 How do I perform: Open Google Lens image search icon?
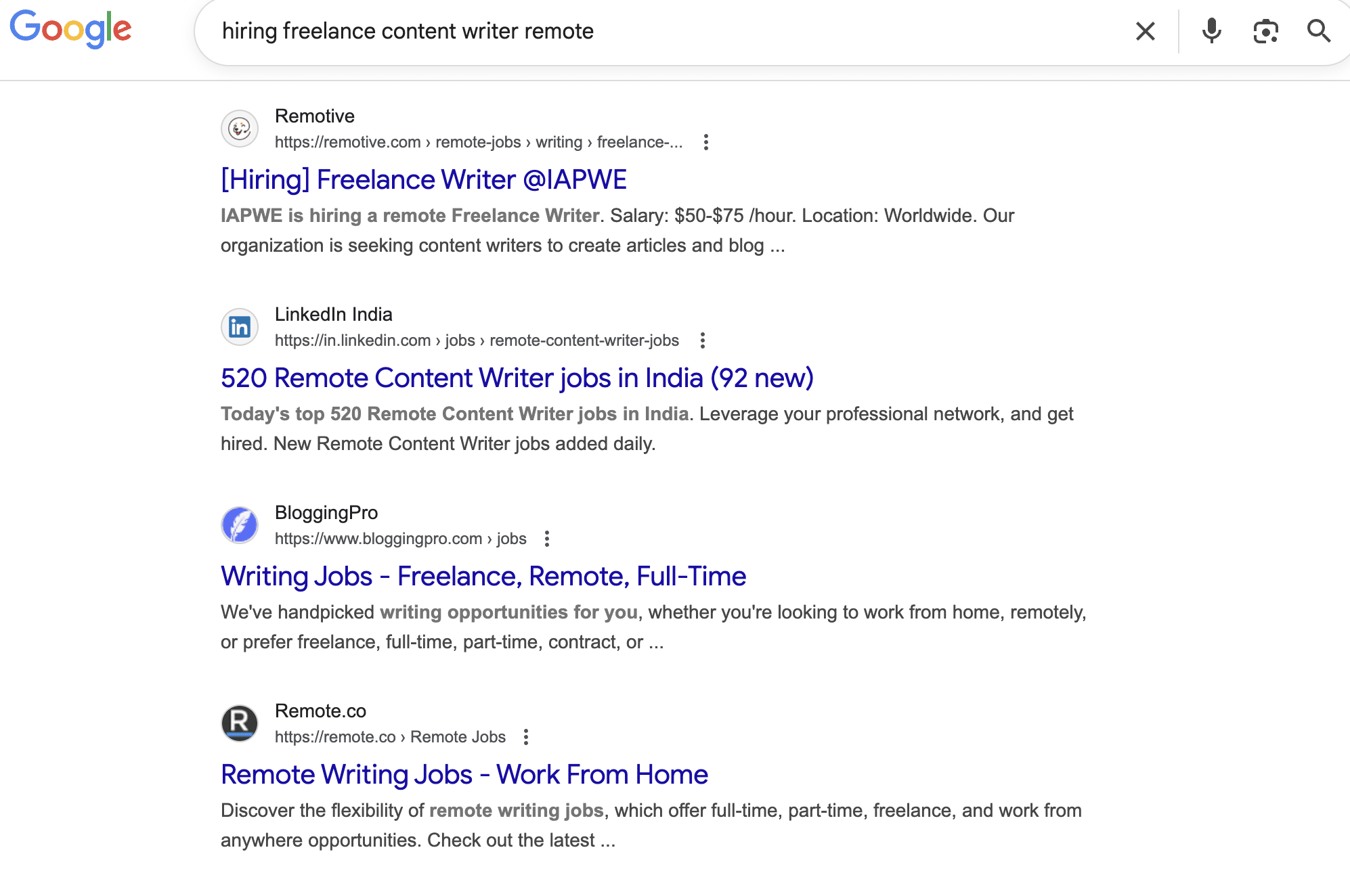1265,31
